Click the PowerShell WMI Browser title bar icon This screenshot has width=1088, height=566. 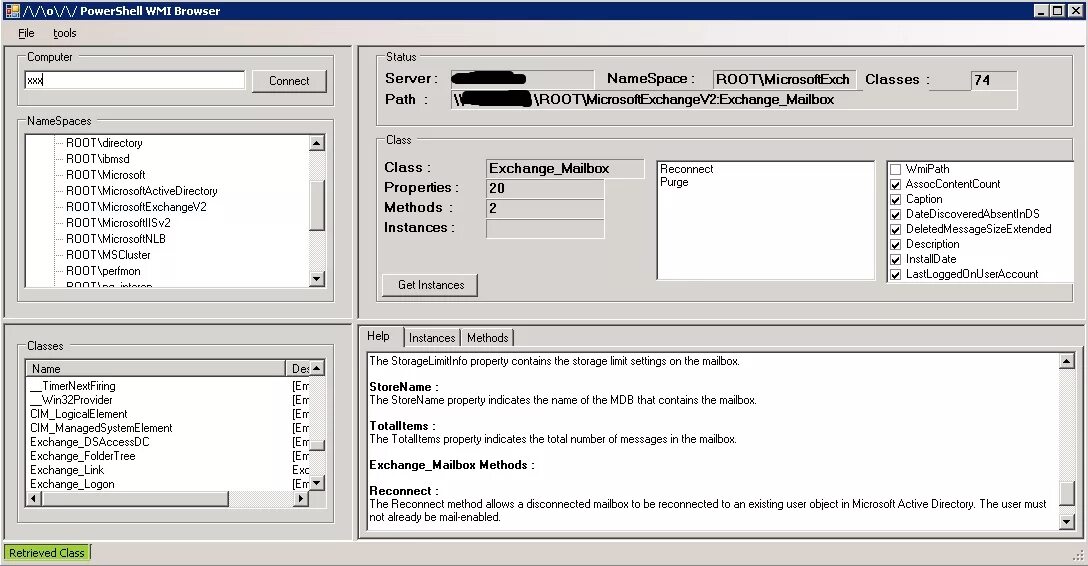point(12,10)
